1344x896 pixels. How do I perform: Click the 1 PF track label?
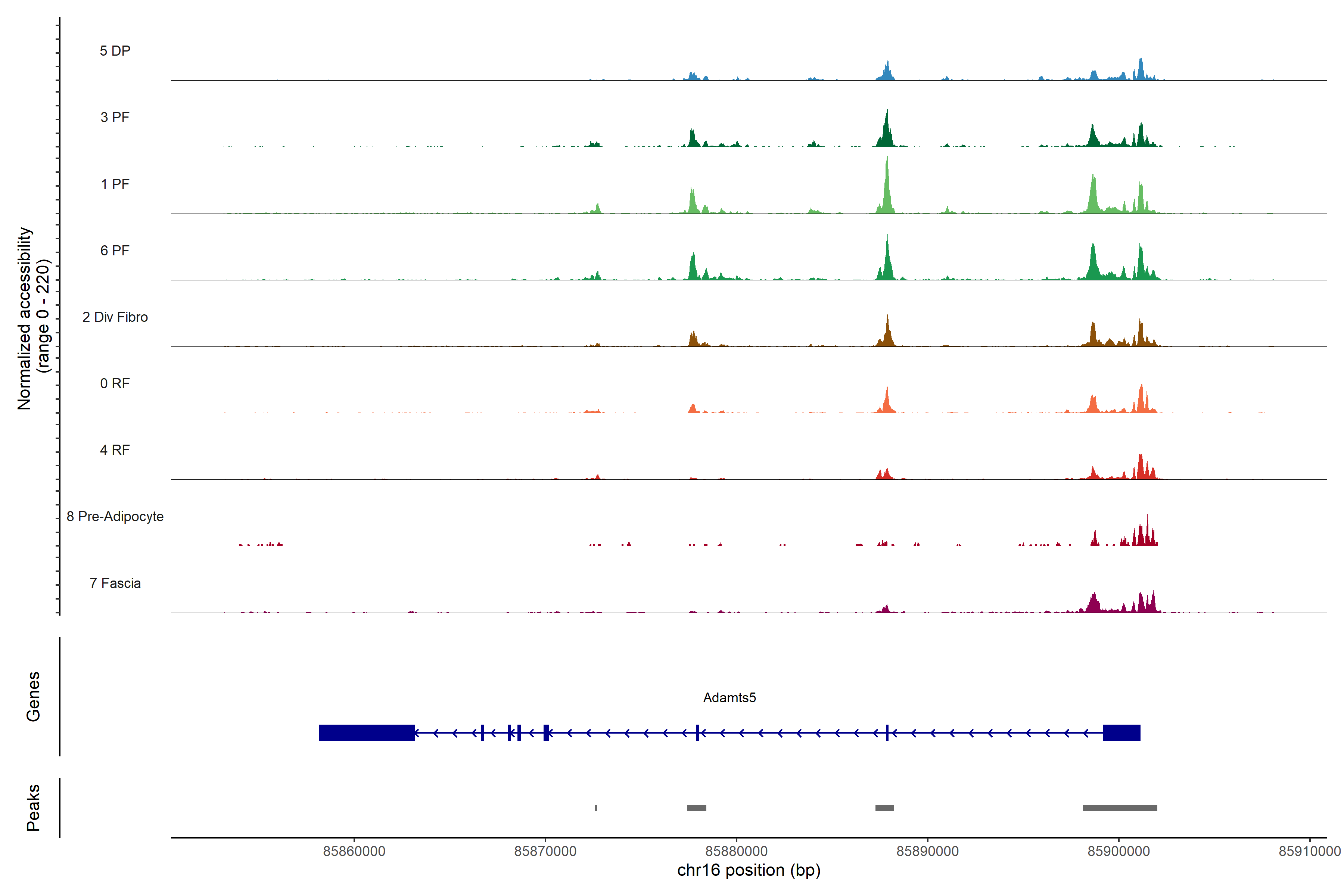click(x=115, y=184)
